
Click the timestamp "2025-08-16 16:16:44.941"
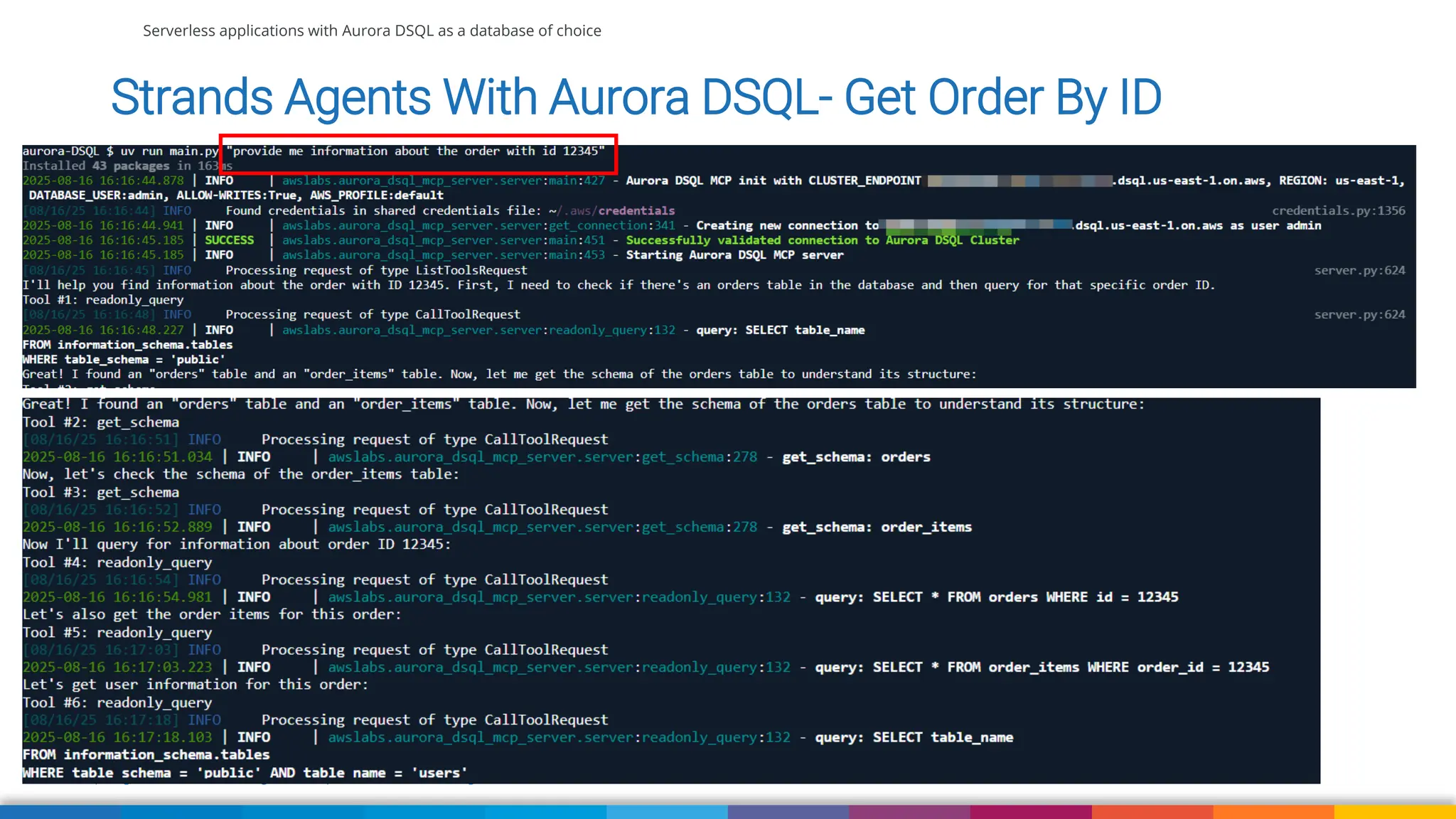coord(103,225)
